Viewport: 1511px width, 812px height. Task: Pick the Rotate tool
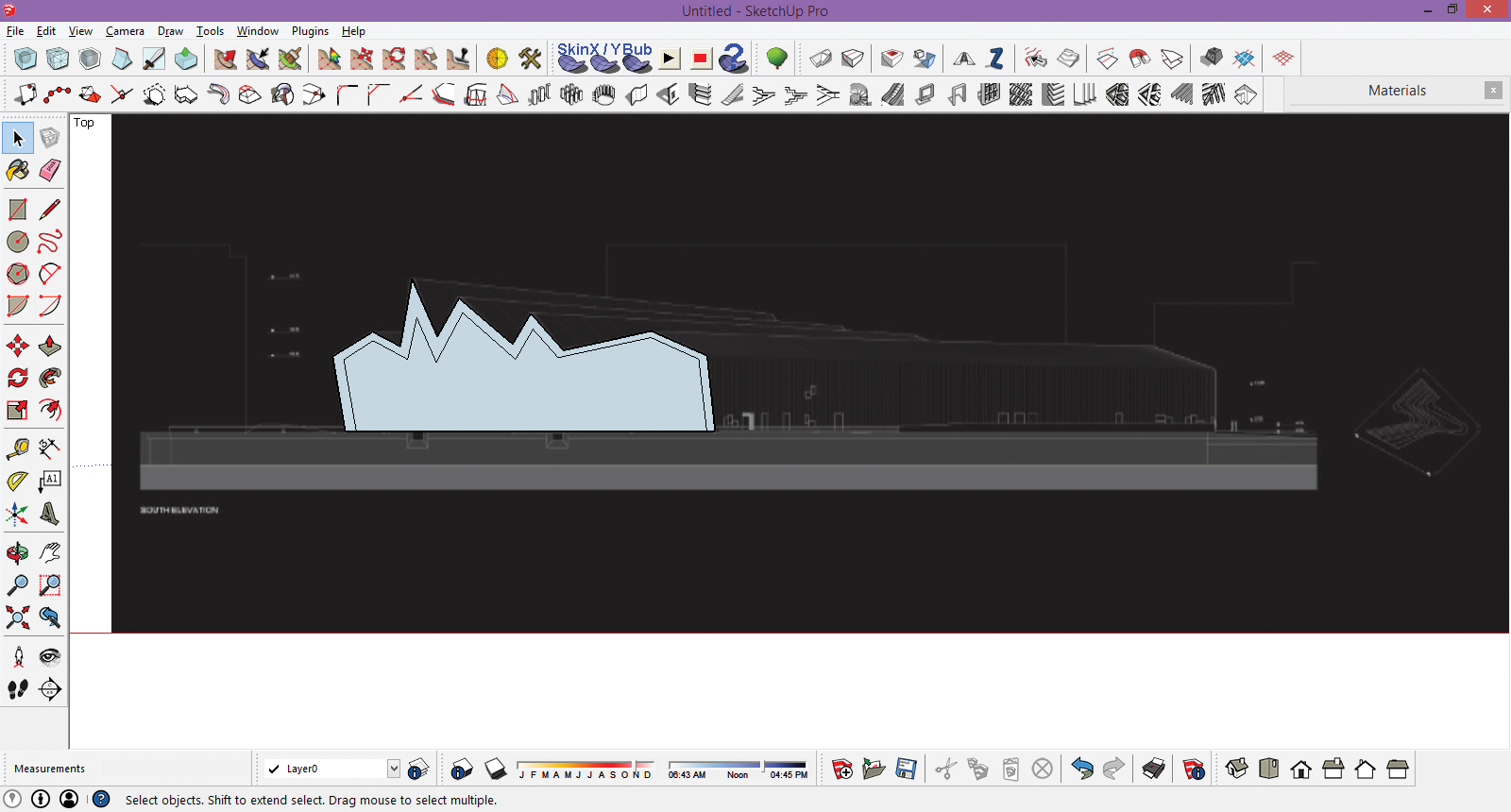(x=18, y=379)
